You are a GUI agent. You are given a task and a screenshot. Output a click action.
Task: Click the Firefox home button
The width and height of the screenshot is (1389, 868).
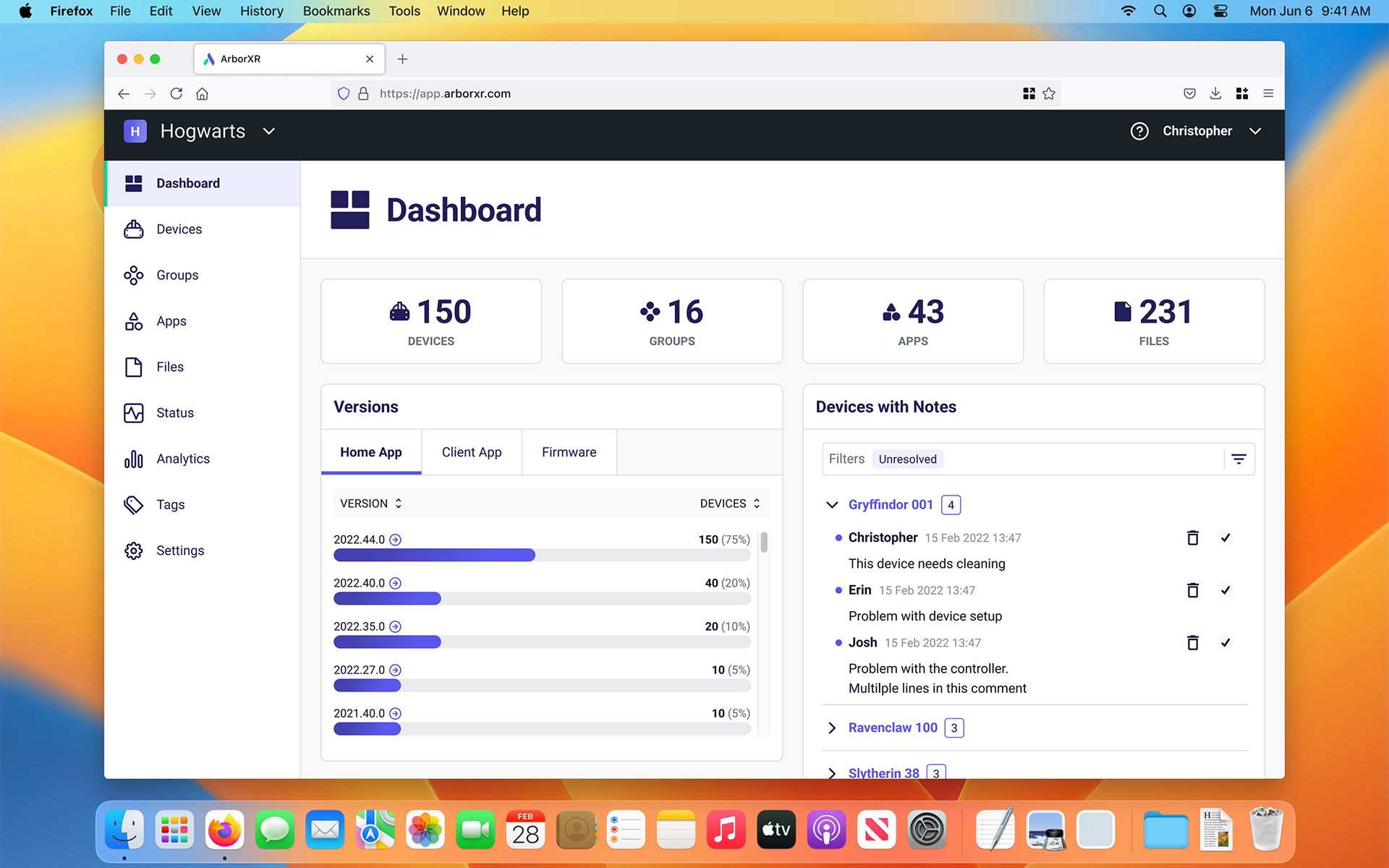click(203, 93)
